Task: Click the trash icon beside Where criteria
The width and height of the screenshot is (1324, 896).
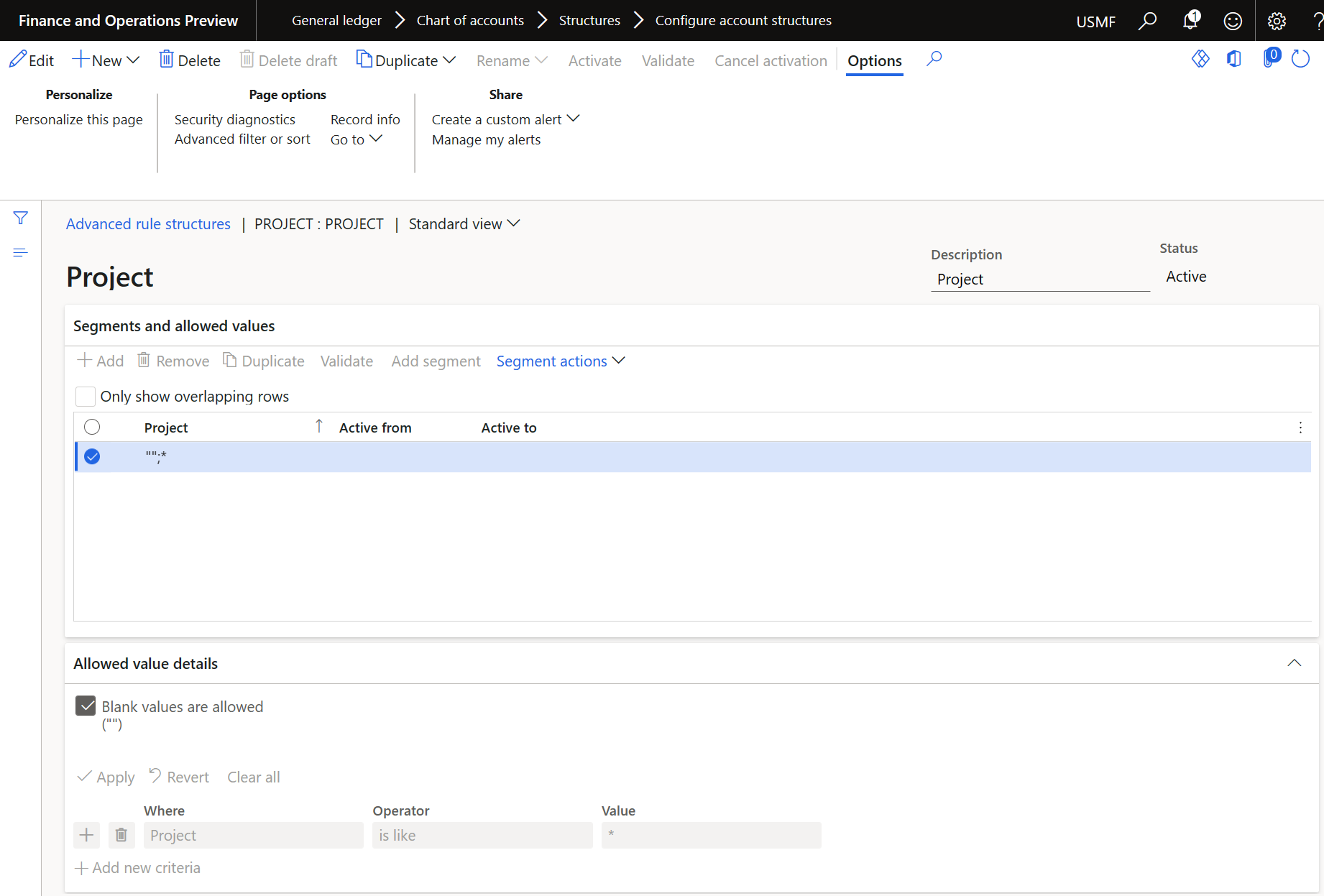Action: 121,835
